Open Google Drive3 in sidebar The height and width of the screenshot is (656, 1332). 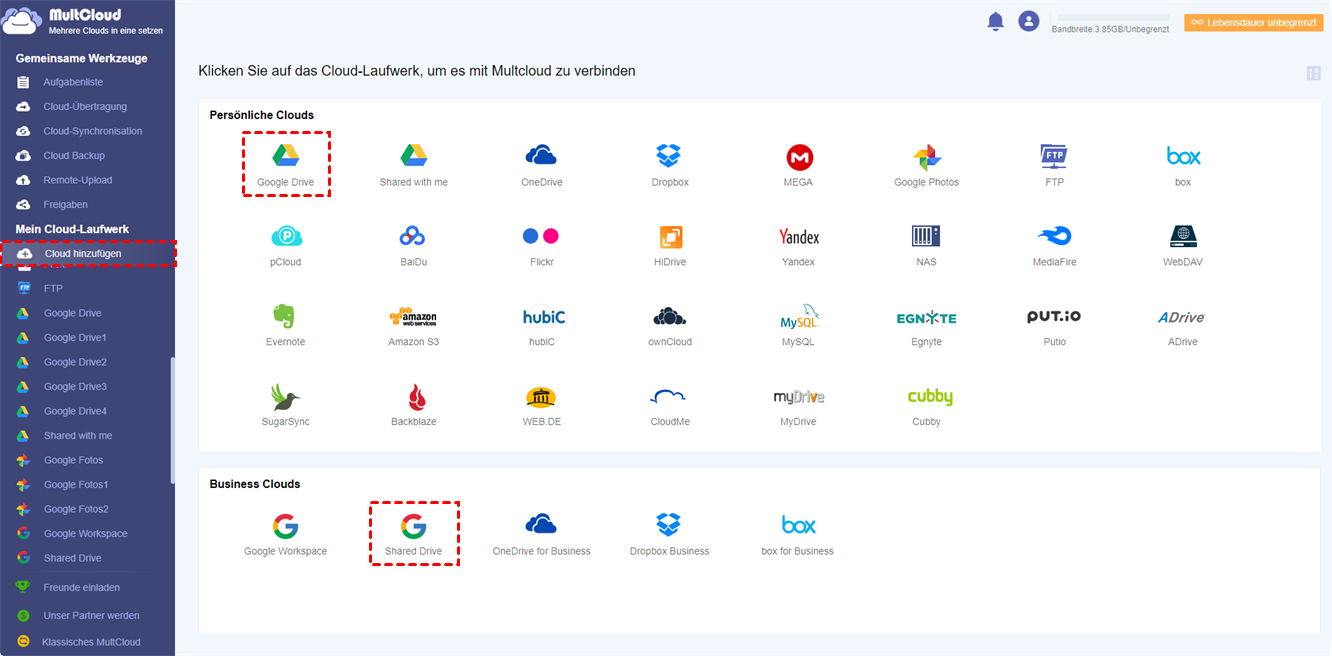75,387
